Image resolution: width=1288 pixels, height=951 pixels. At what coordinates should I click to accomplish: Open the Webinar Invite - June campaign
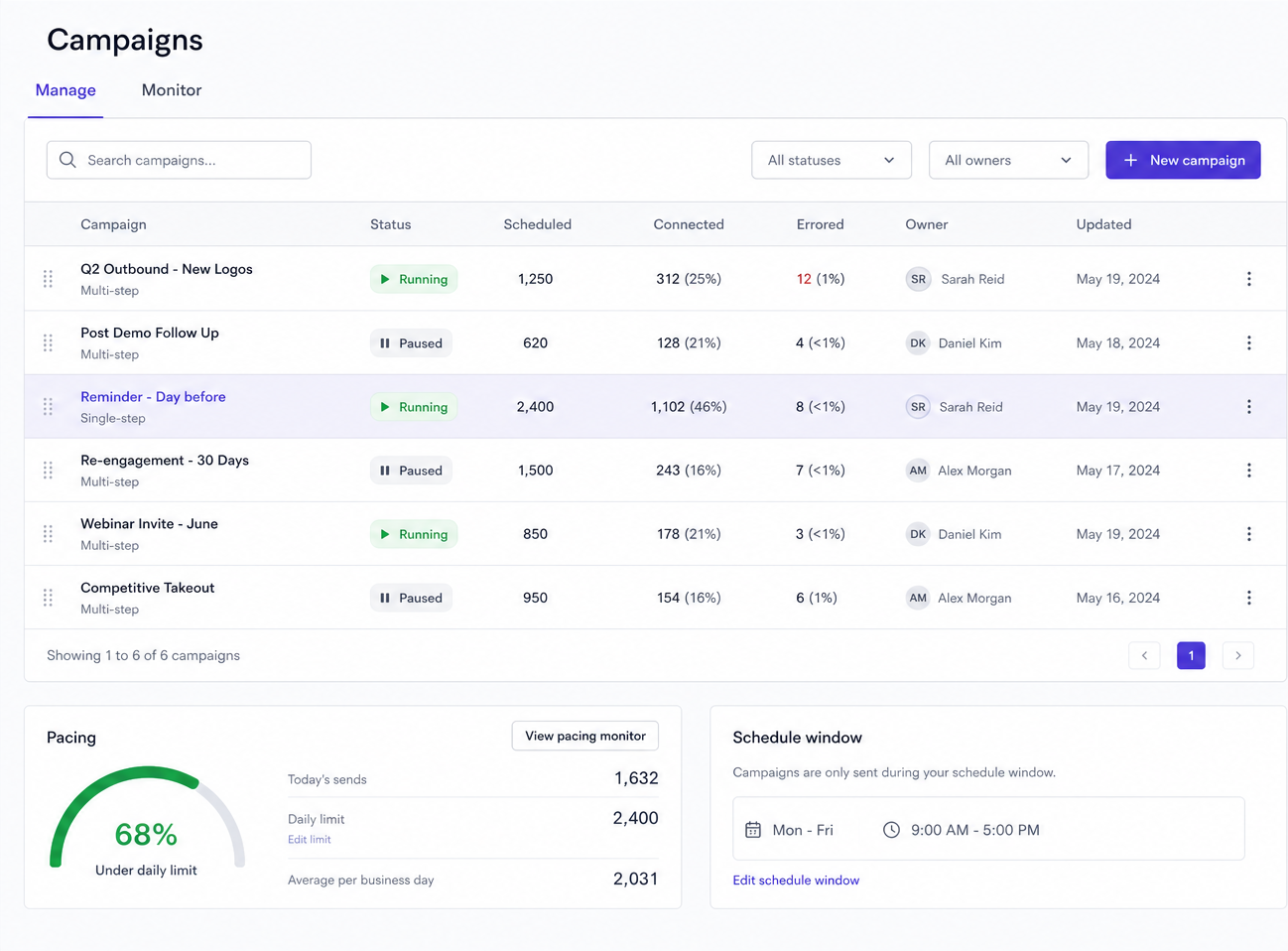[x=149, y=524]
